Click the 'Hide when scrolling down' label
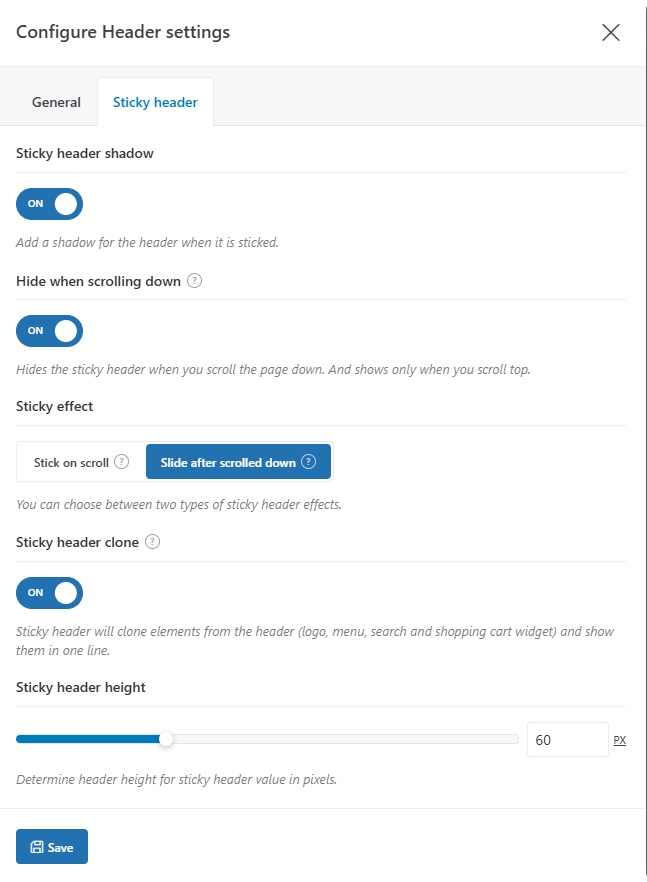Image resolution: width=647 pixels, height=882 pixels. coord(98,281)
